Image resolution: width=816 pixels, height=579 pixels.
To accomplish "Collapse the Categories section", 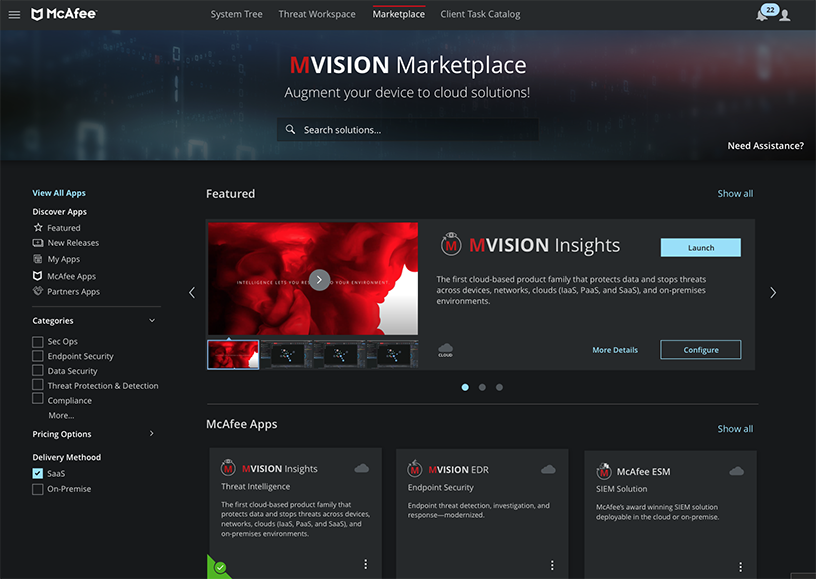I will [x=152, y=320].
